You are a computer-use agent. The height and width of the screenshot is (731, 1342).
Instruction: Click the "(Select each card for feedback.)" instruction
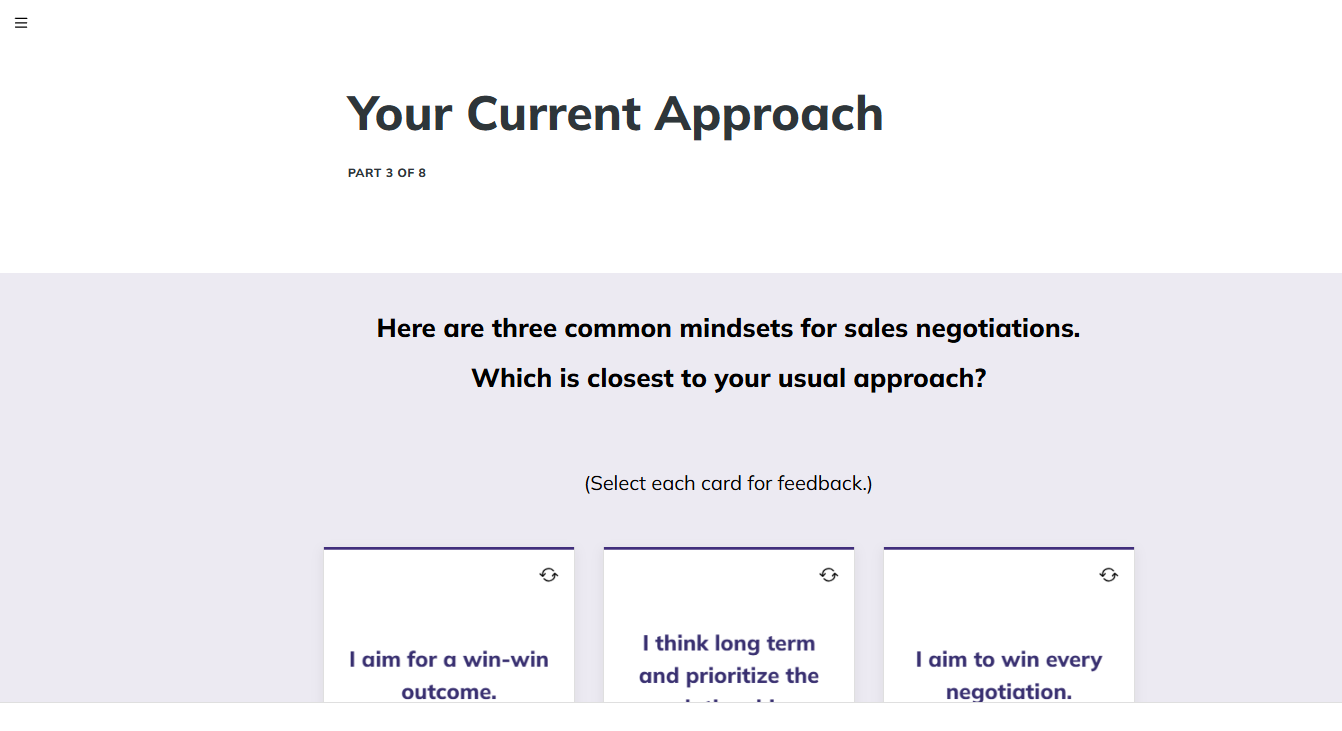(729, 484)
